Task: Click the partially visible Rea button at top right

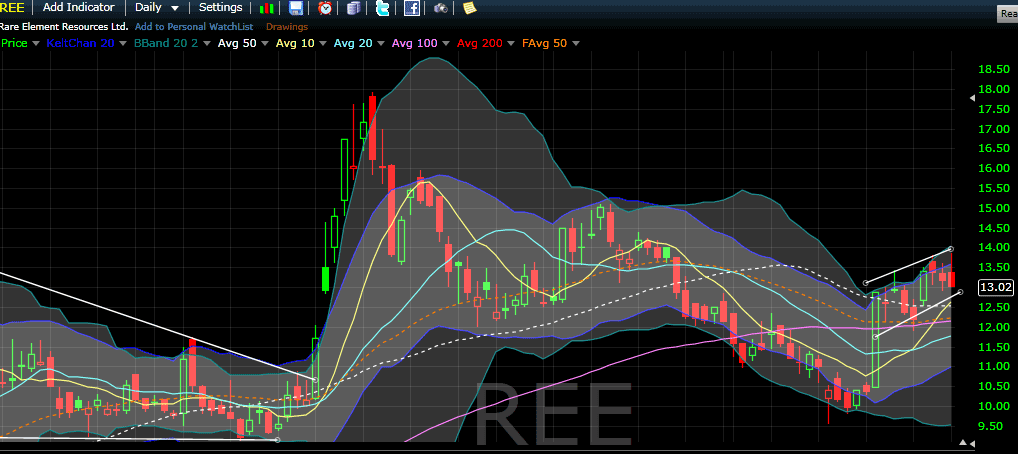Action: coord(1007,14)
